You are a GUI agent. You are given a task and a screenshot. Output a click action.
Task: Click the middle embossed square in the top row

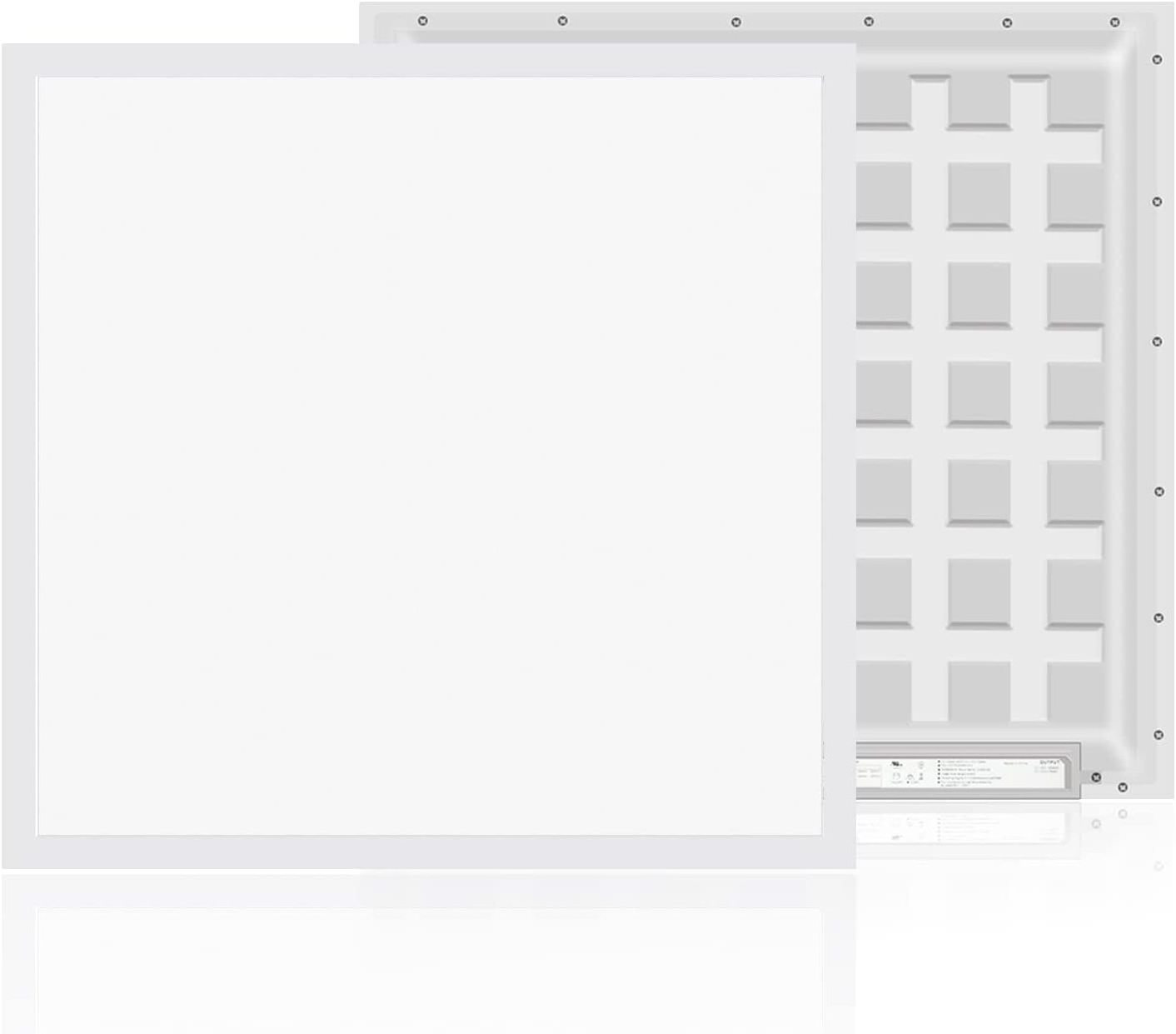coord(979,102)
